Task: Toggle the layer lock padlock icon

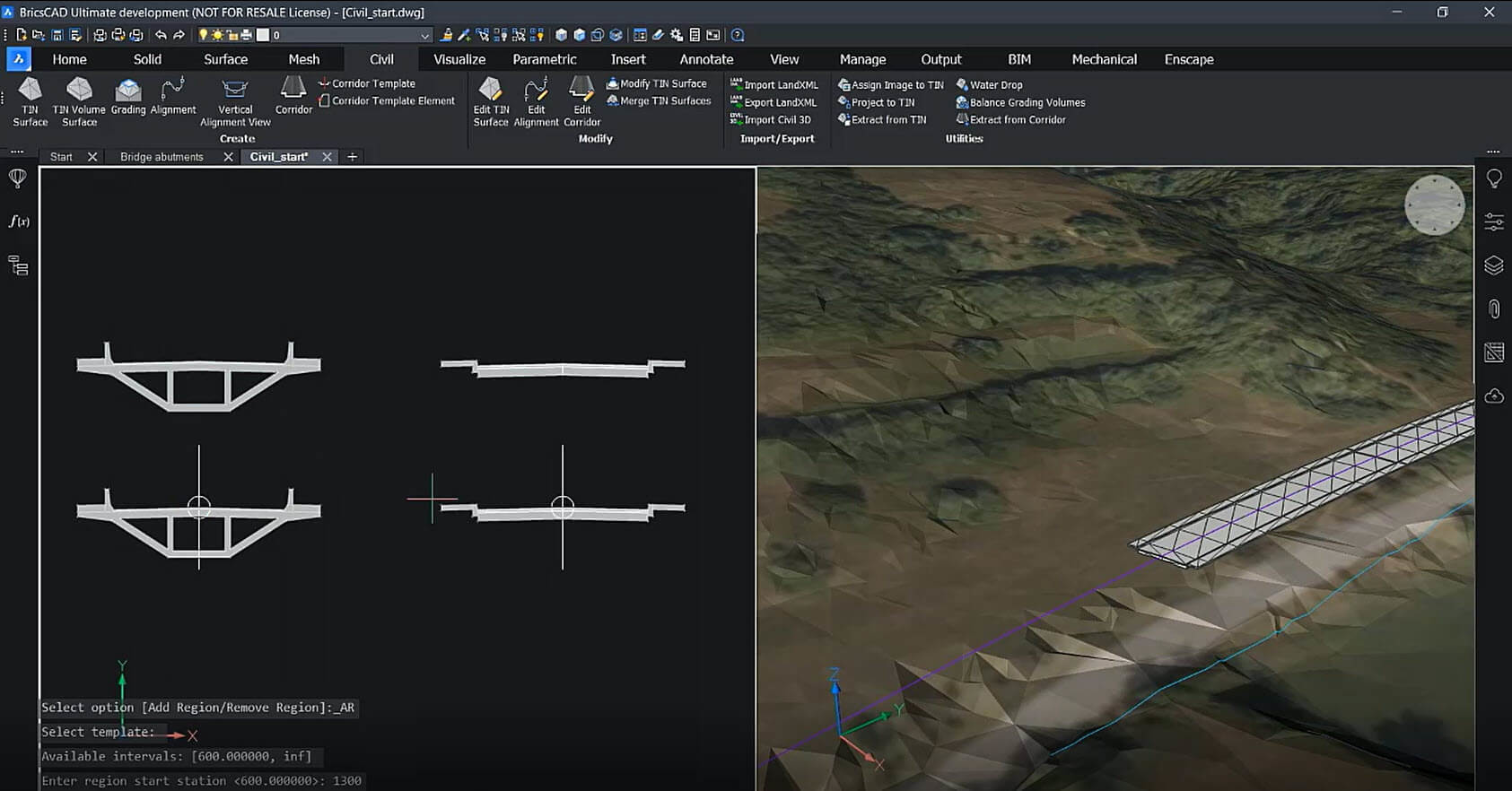Action: click(x=232, y=35)
